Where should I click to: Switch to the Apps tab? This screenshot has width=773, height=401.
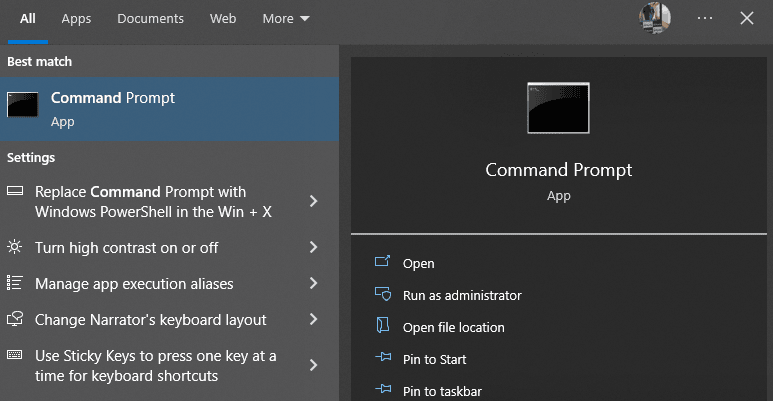coord(76,18)
